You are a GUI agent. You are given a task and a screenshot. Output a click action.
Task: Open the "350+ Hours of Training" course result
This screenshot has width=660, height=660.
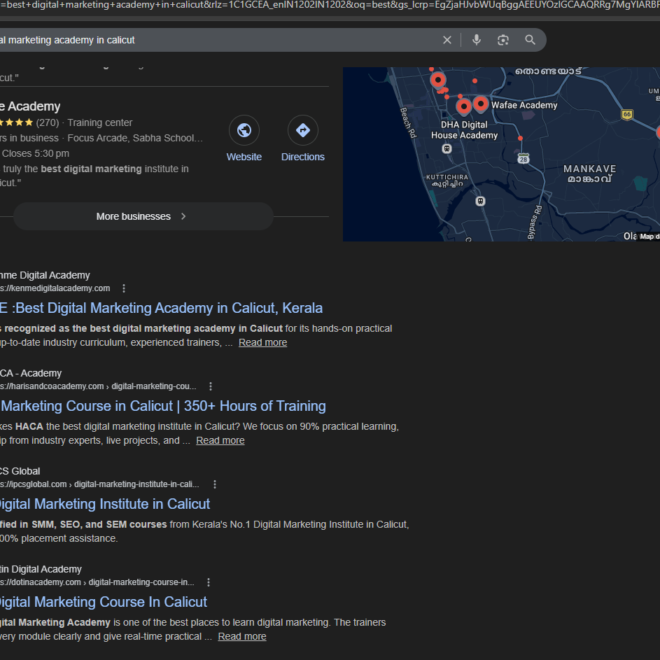click(x=162, y=406)
